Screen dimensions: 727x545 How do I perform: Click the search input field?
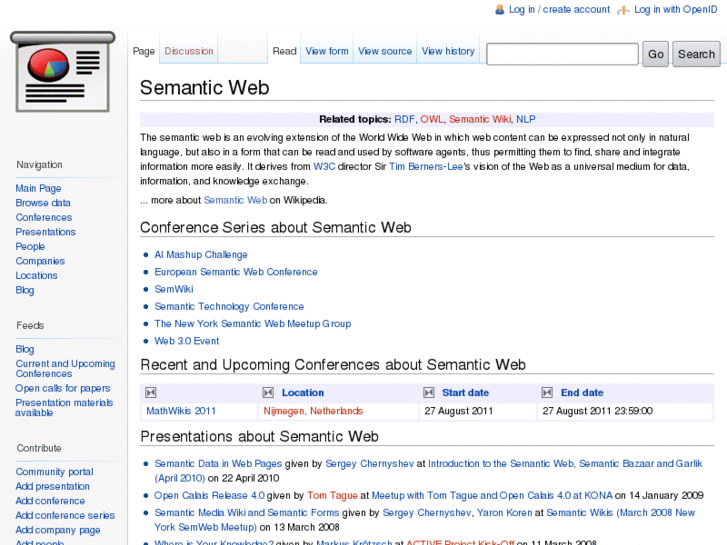pyautogui.click(x=562, y=54)
